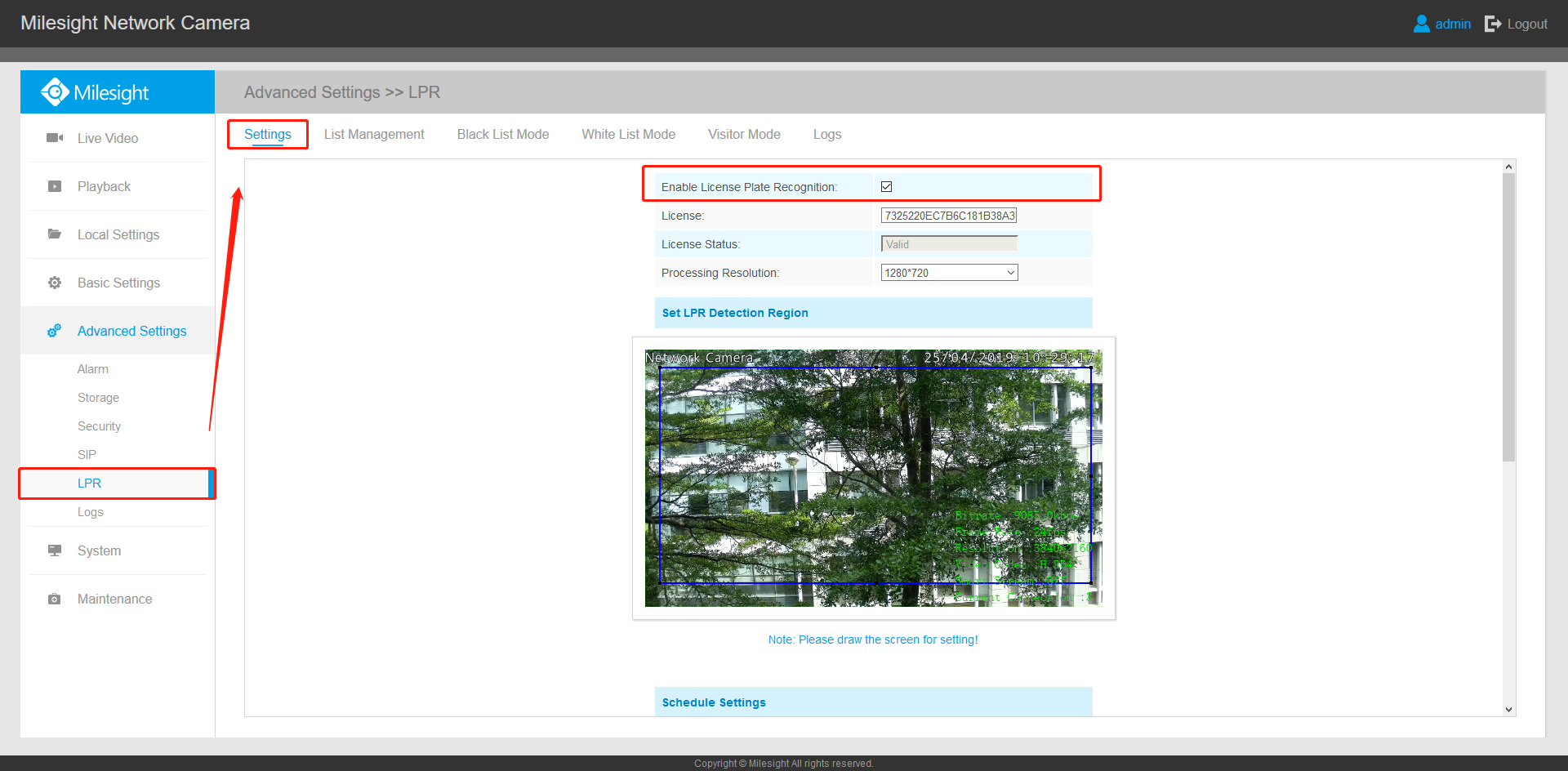1568x771 pixels.
Task: Click the Playback play icon
Action: click(x=55, y=186)
